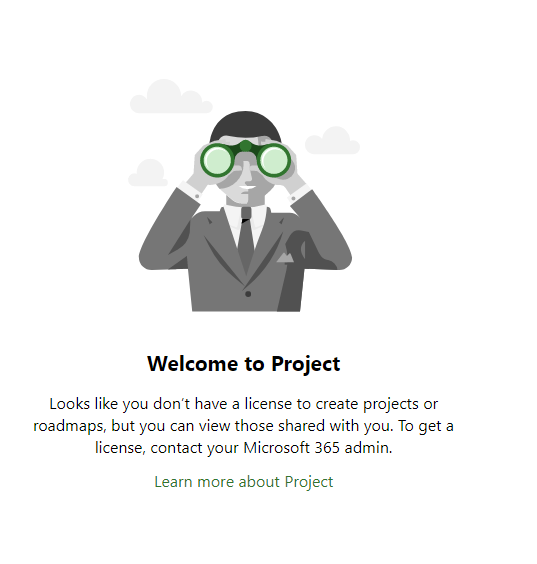The height and width of the screenshot is (564, 537).
Task: Click the man's smiling mouth
Action: click(248, 187)
